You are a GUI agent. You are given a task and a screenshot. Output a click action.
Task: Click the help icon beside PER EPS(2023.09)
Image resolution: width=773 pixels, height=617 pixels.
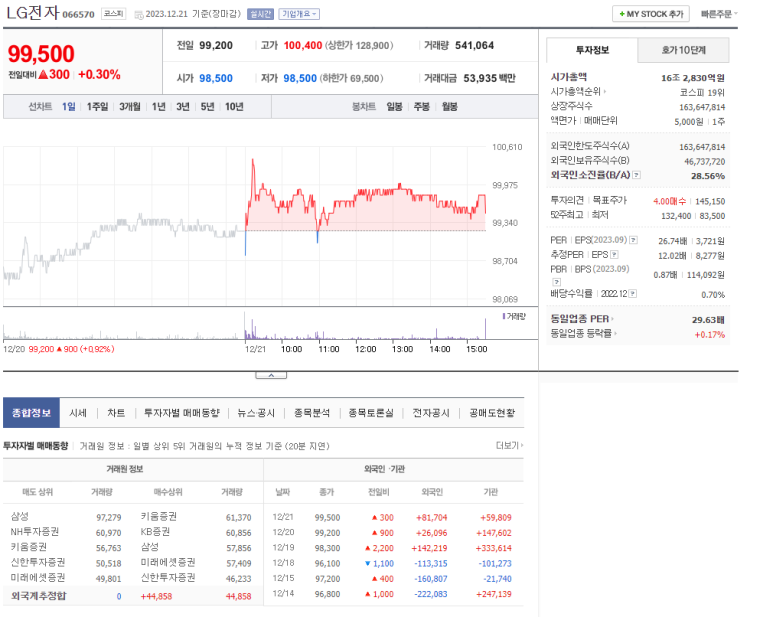633,240
